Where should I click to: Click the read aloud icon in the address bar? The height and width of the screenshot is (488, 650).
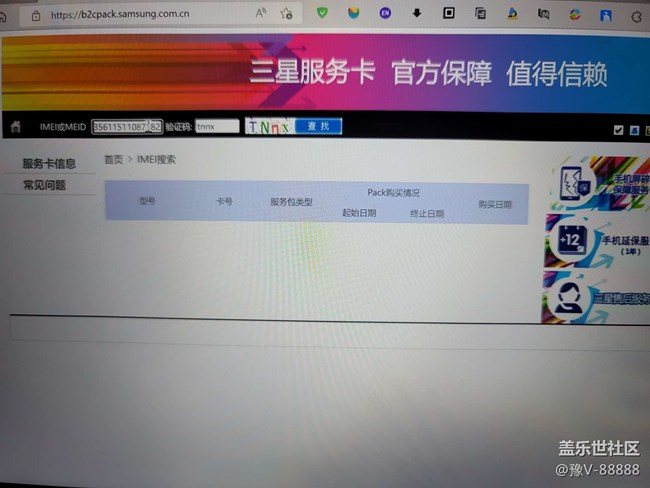261,14
